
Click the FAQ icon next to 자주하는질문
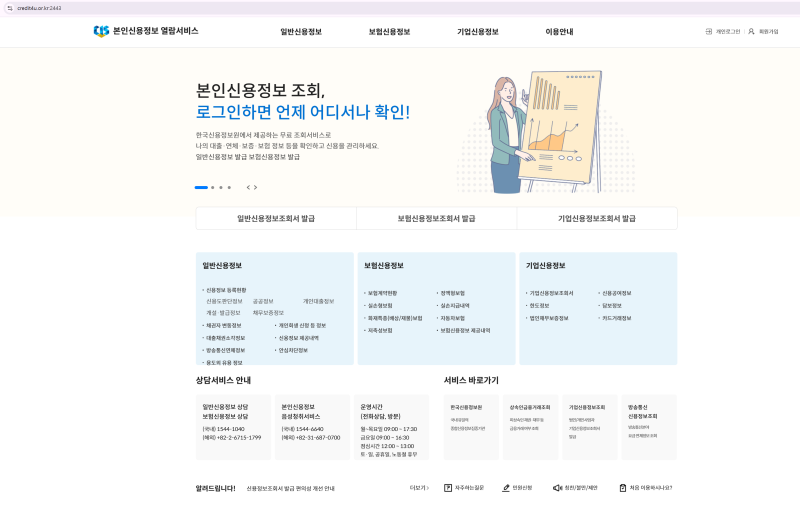pos(448,488)
